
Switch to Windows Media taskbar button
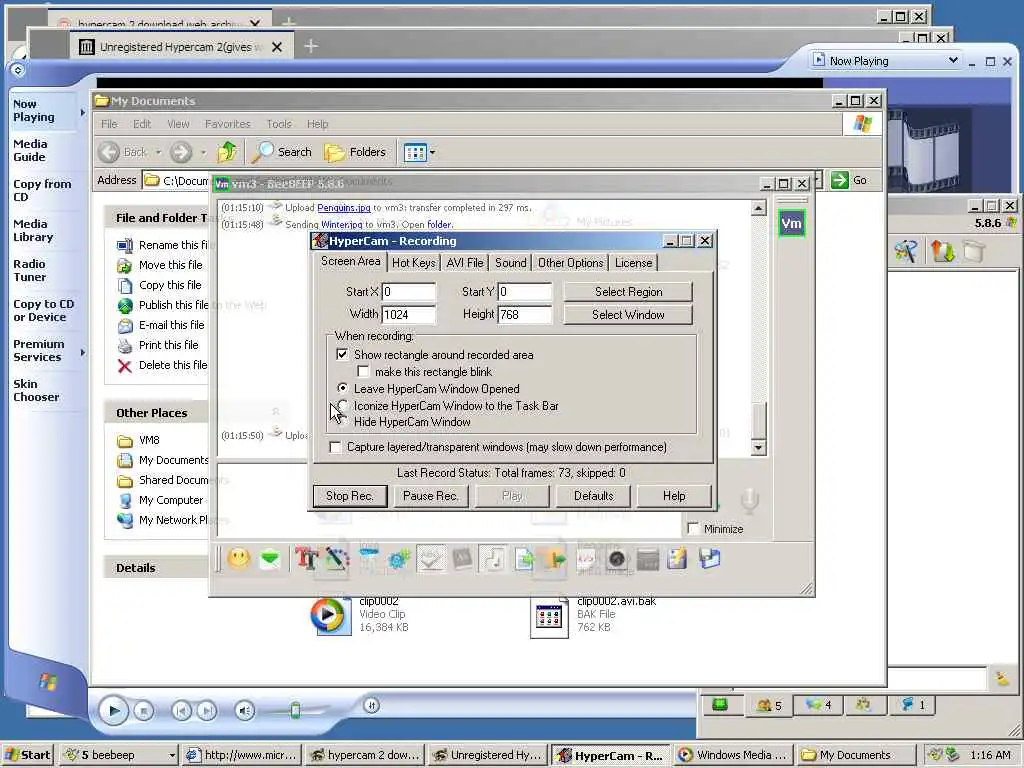click(733, 755)
